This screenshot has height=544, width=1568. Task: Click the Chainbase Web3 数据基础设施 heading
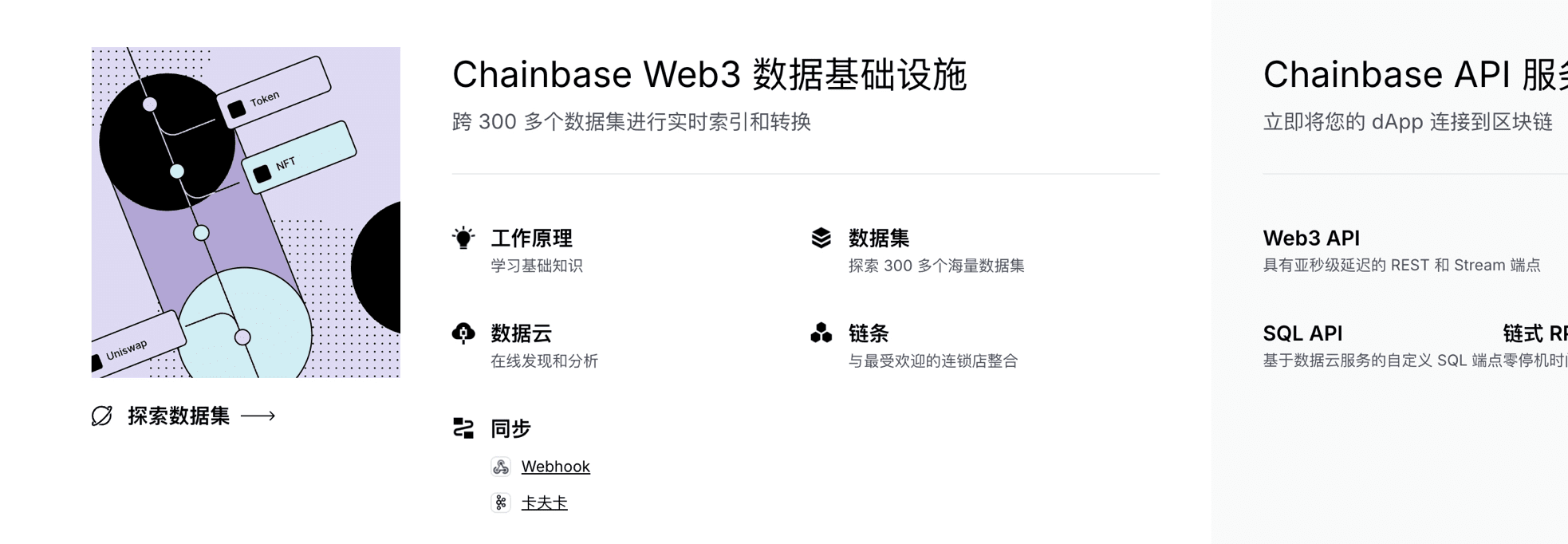(x=709, y=75)
